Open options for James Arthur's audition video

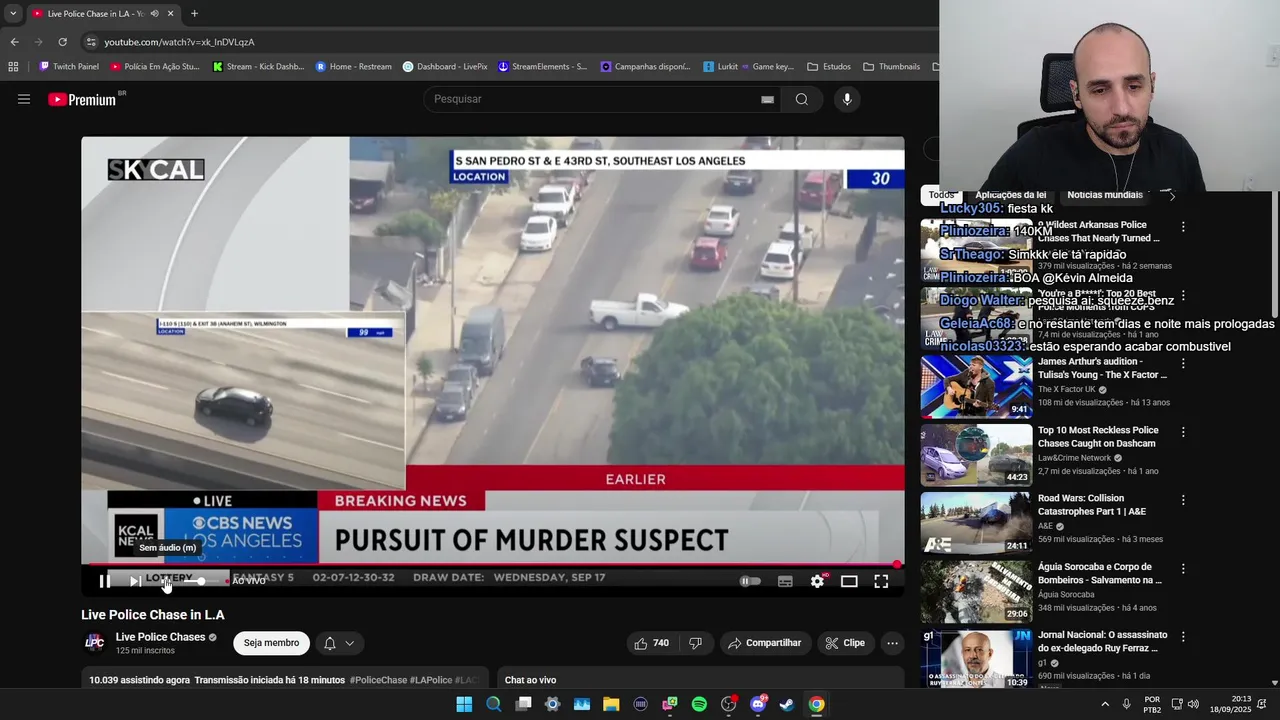(1183, 364)
